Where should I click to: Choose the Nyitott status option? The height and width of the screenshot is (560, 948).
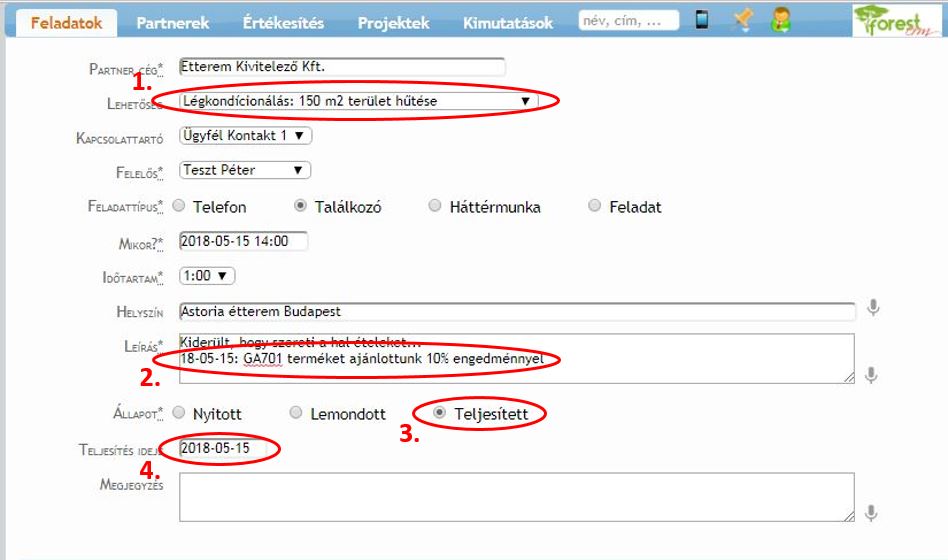(x=180, y=412)
